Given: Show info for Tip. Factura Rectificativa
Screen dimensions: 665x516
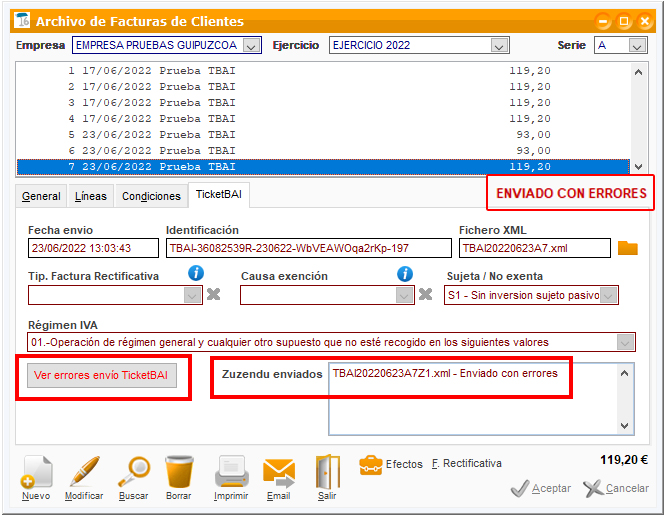Looking at the screenshot, I should point(196,273).
